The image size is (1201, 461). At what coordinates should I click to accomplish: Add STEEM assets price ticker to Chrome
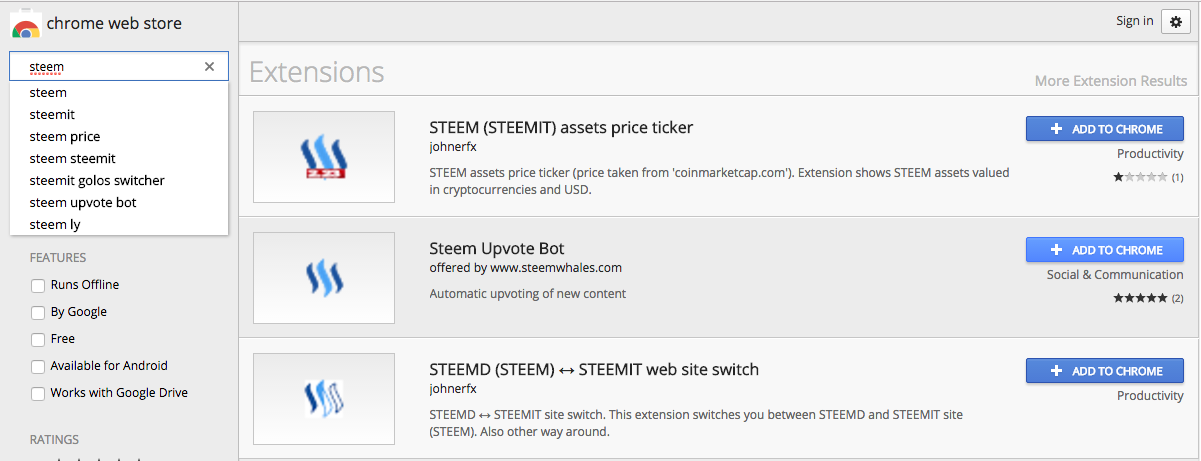[1105, 129]
